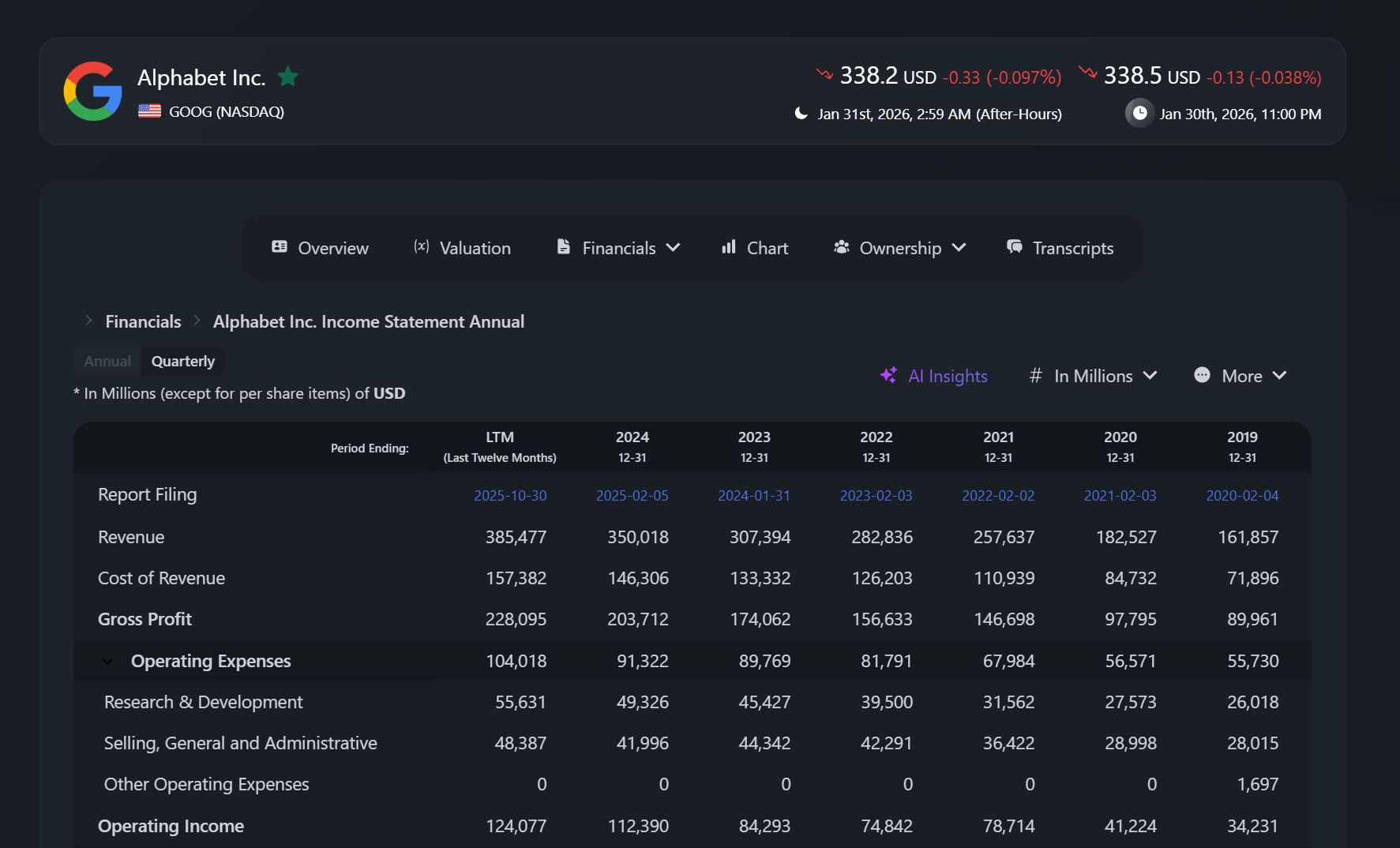Collapse the Operating Expenses section
1400x848 pixels.
[x=108, y=662]
